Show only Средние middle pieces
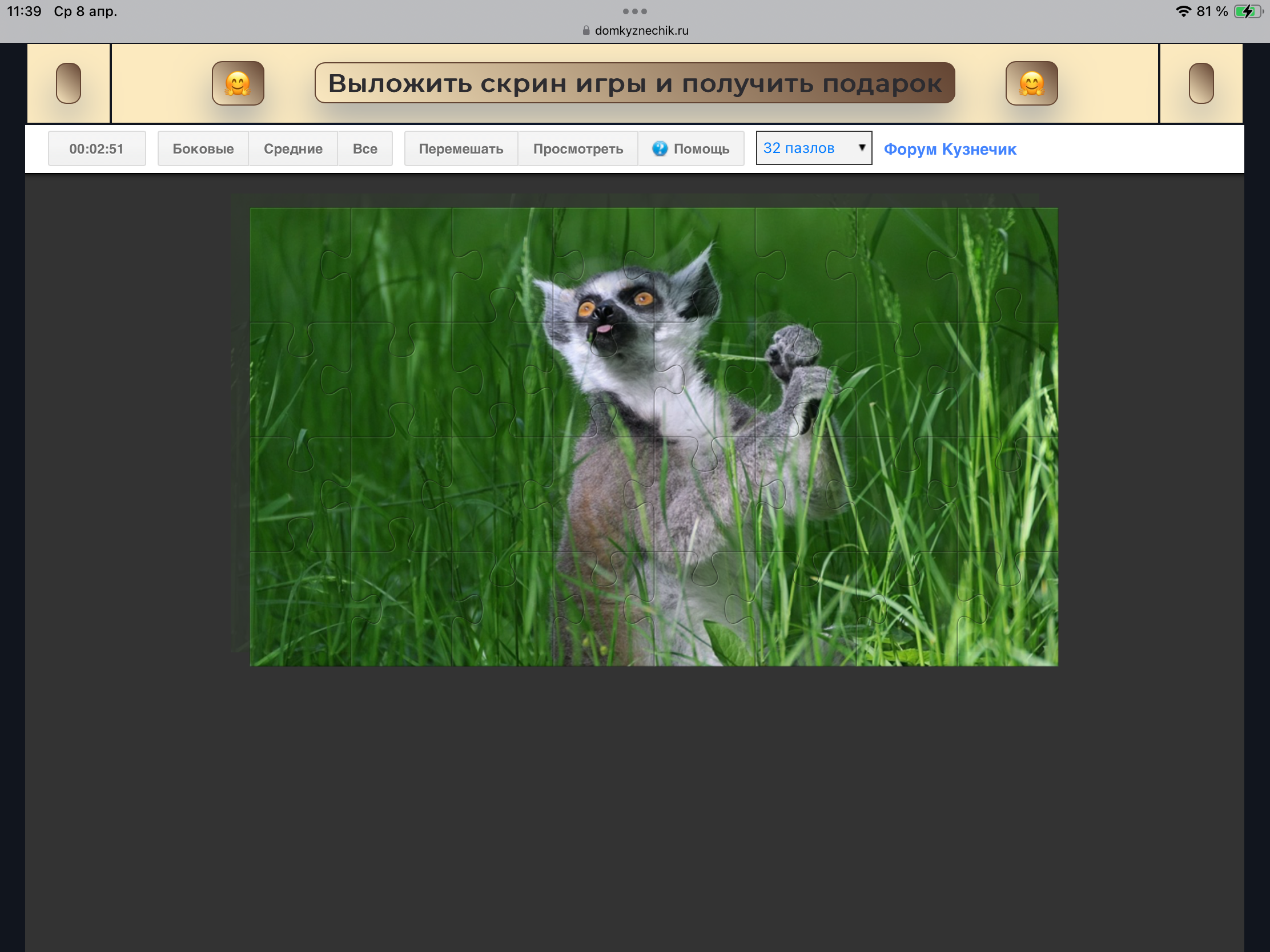The image size is (1270, 952). [293, 148]
